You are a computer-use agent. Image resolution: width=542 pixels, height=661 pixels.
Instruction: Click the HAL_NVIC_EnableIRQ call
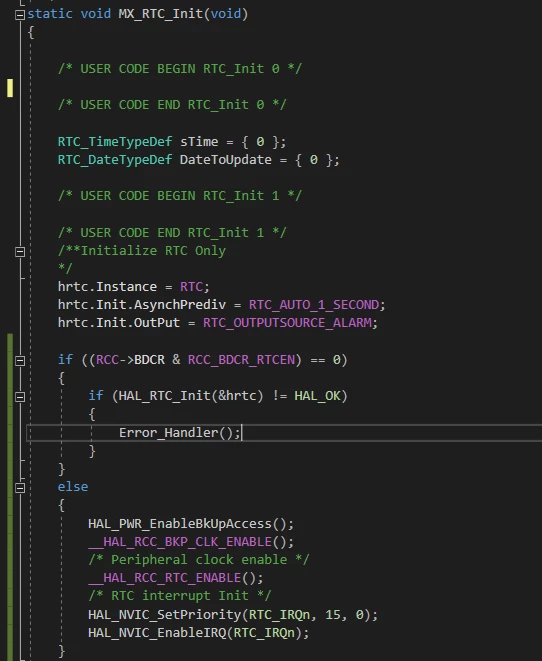pos(199,633)
